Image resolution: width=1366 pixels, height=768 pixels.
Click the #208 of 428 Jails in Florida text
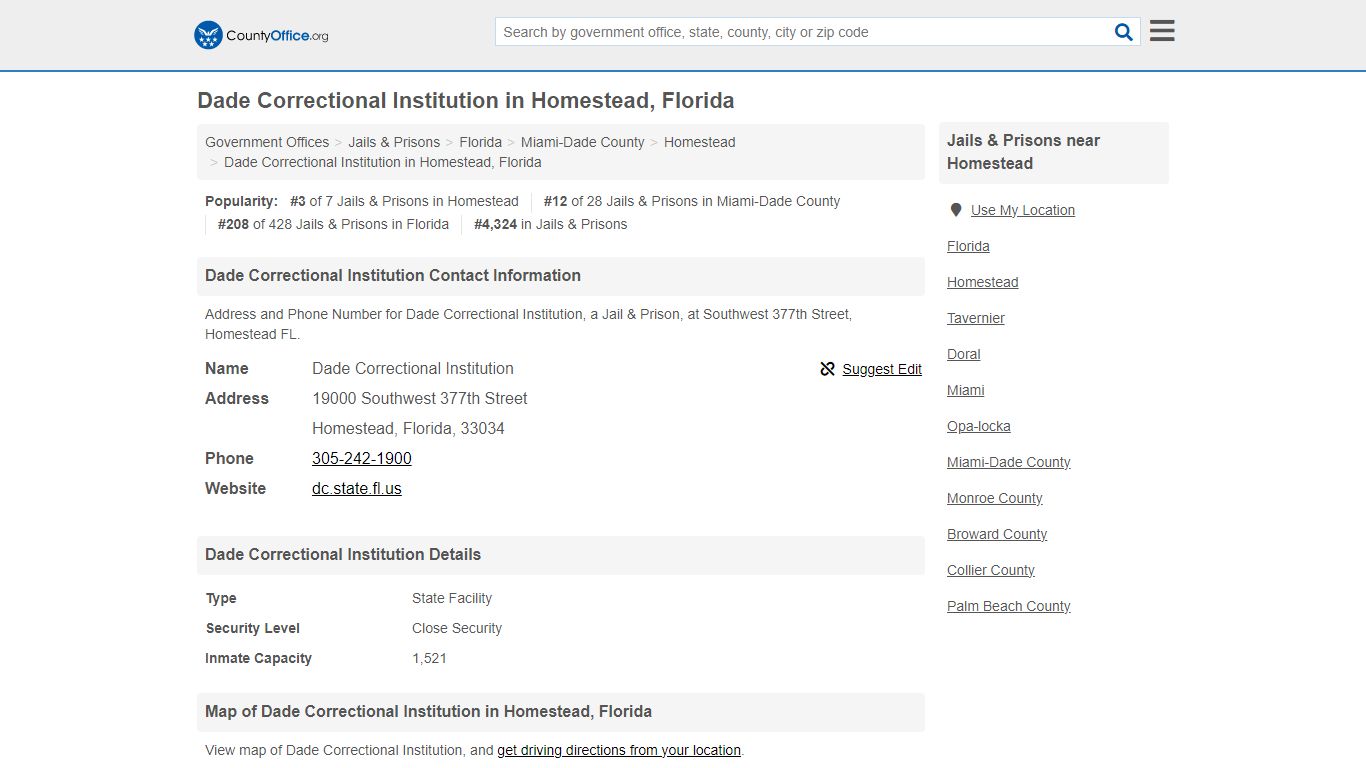333,224
